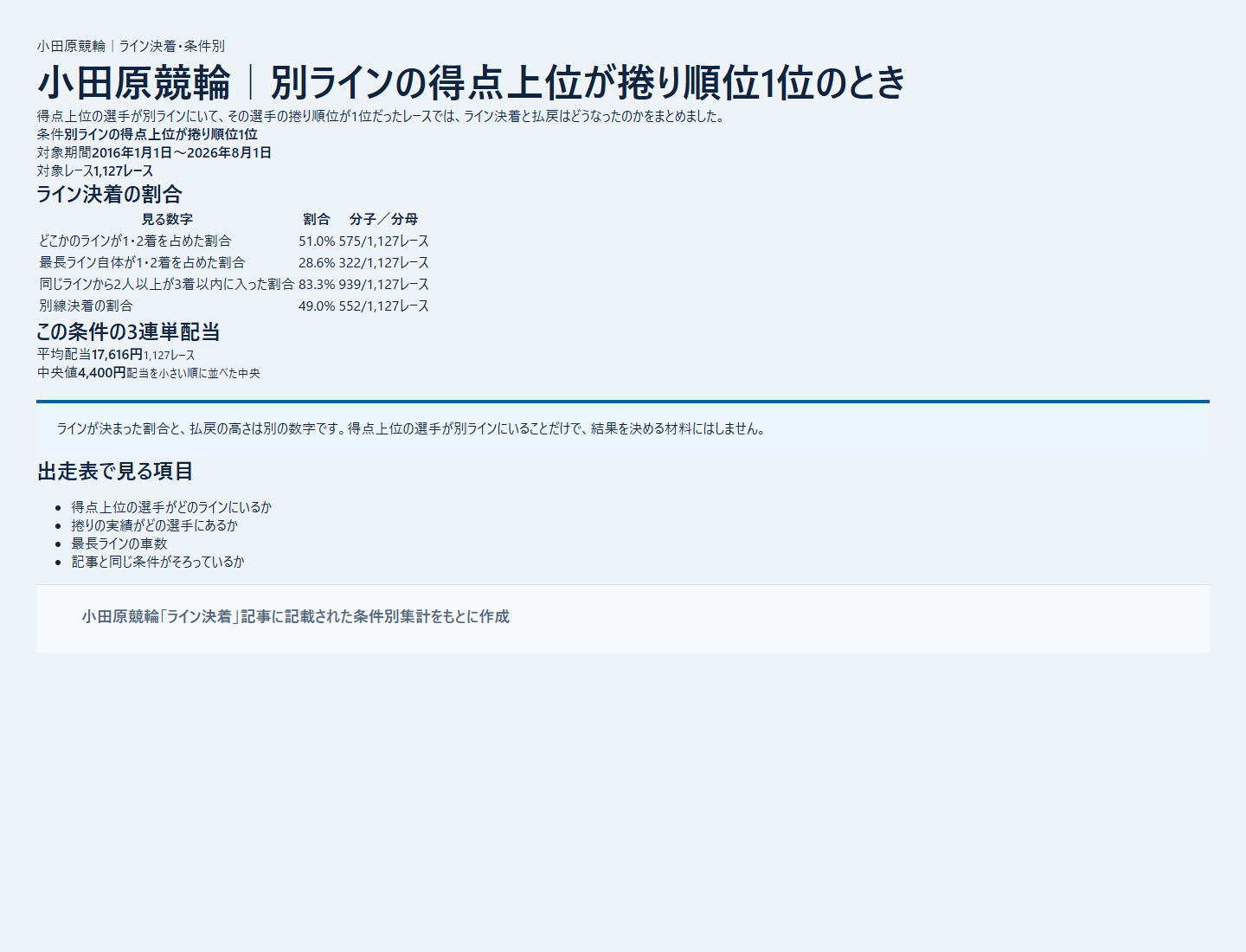Click the "575/1,127レース" cell
Screen dimensions: 1246x952
384,241
